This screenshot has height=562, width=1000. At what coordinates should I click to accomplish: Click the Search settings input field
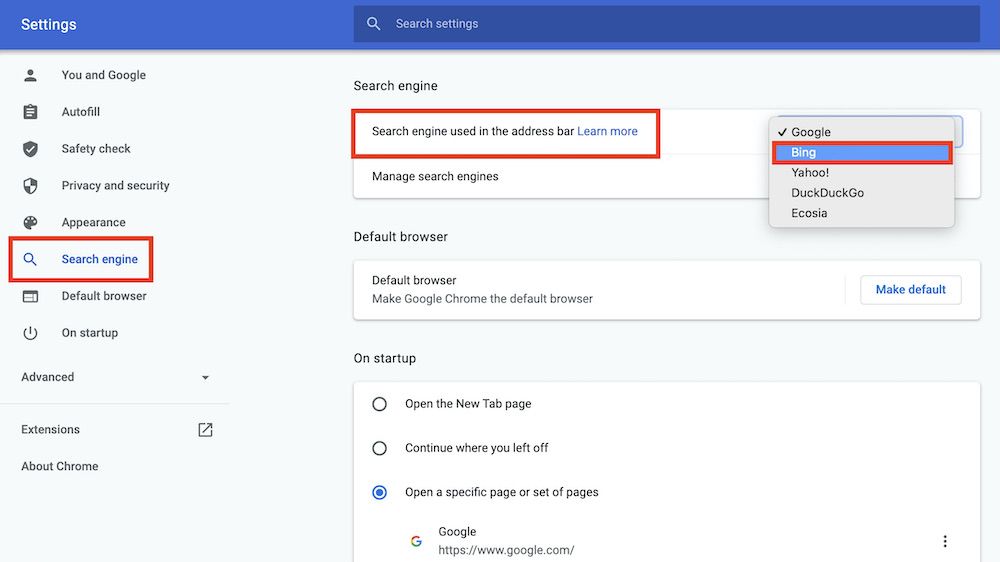coord(680,24)
